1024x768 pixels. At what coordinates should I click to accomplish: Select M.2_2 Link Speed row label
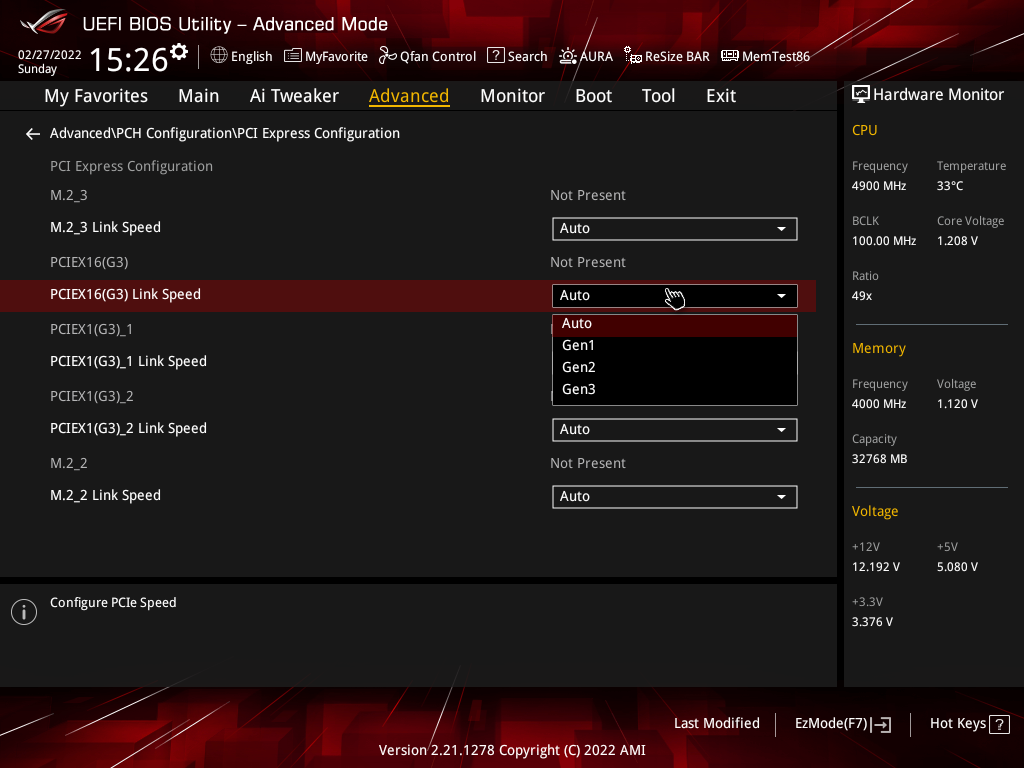[x=105, y=496]
